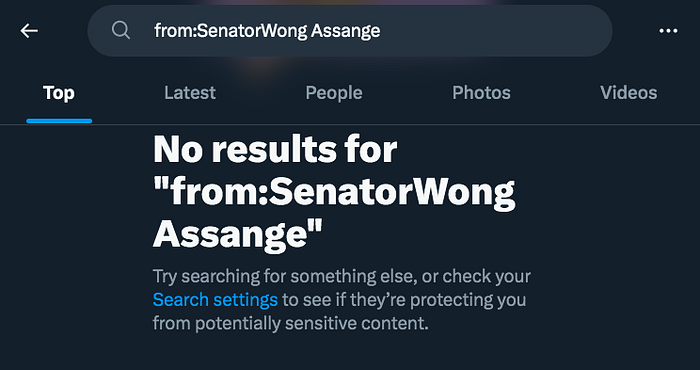Open the Photos results tab
The height and width of the screenshot is (370, 700).
(x=481, y=93)
